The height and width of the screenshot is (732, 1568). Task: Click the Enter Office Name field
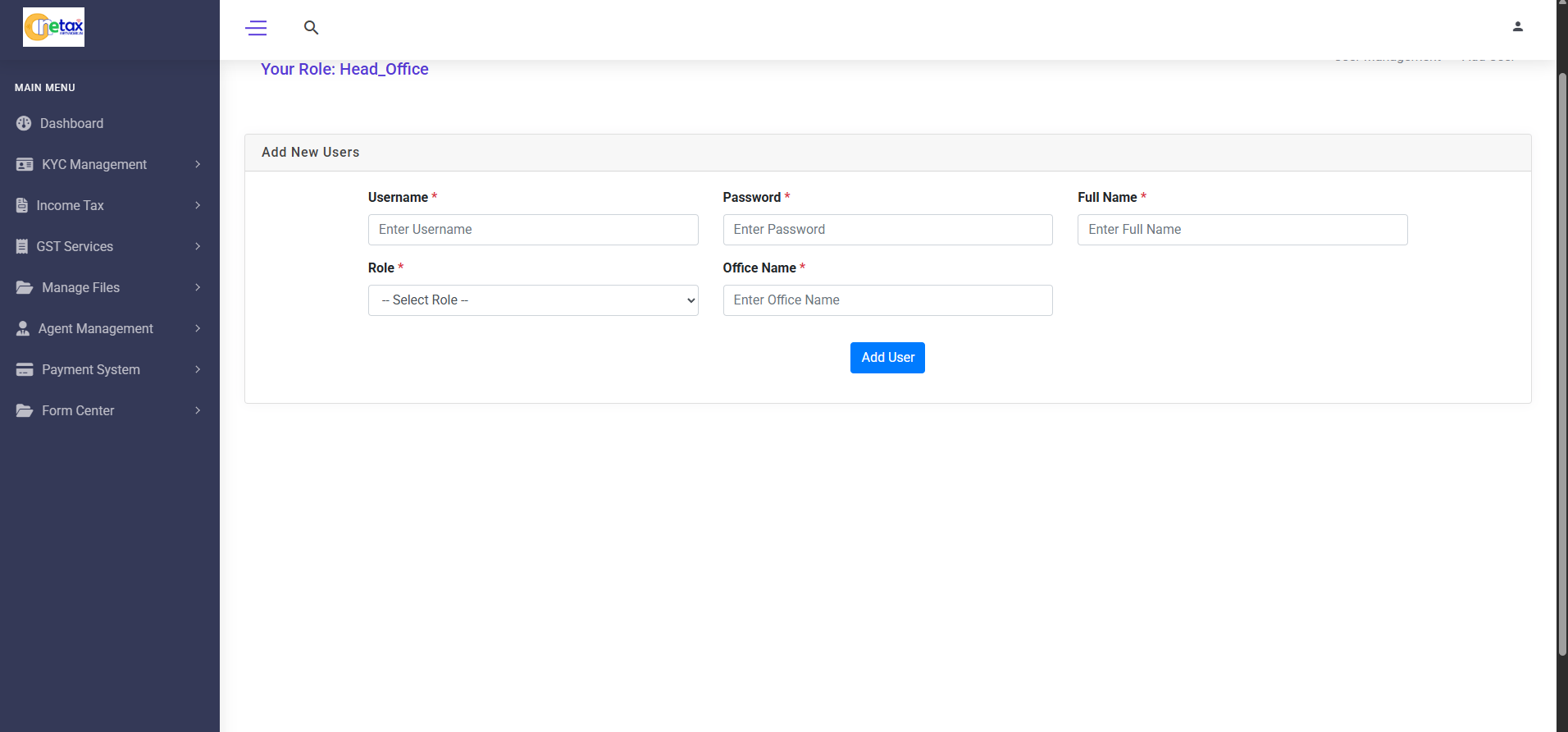click(887, 300)
